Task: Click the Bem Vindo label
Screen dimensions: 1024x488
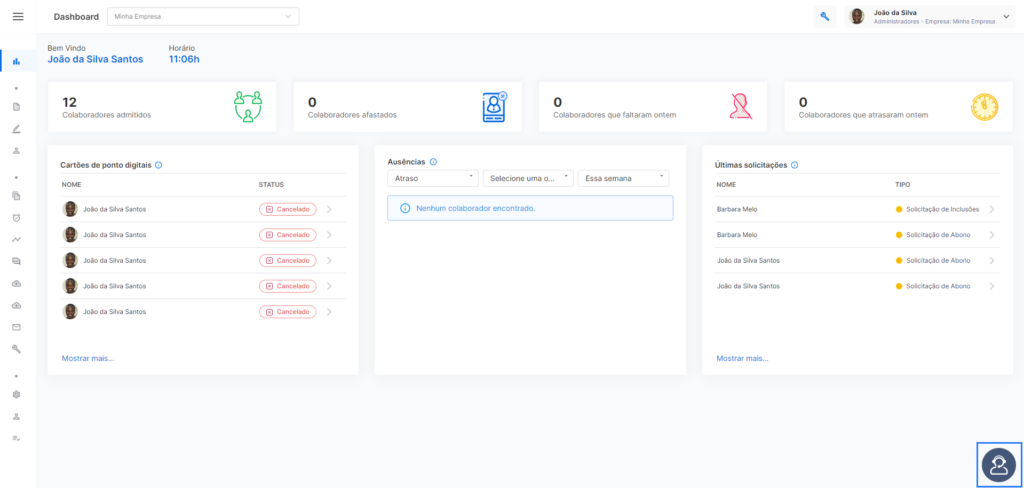Action: (x=66, y=48)
